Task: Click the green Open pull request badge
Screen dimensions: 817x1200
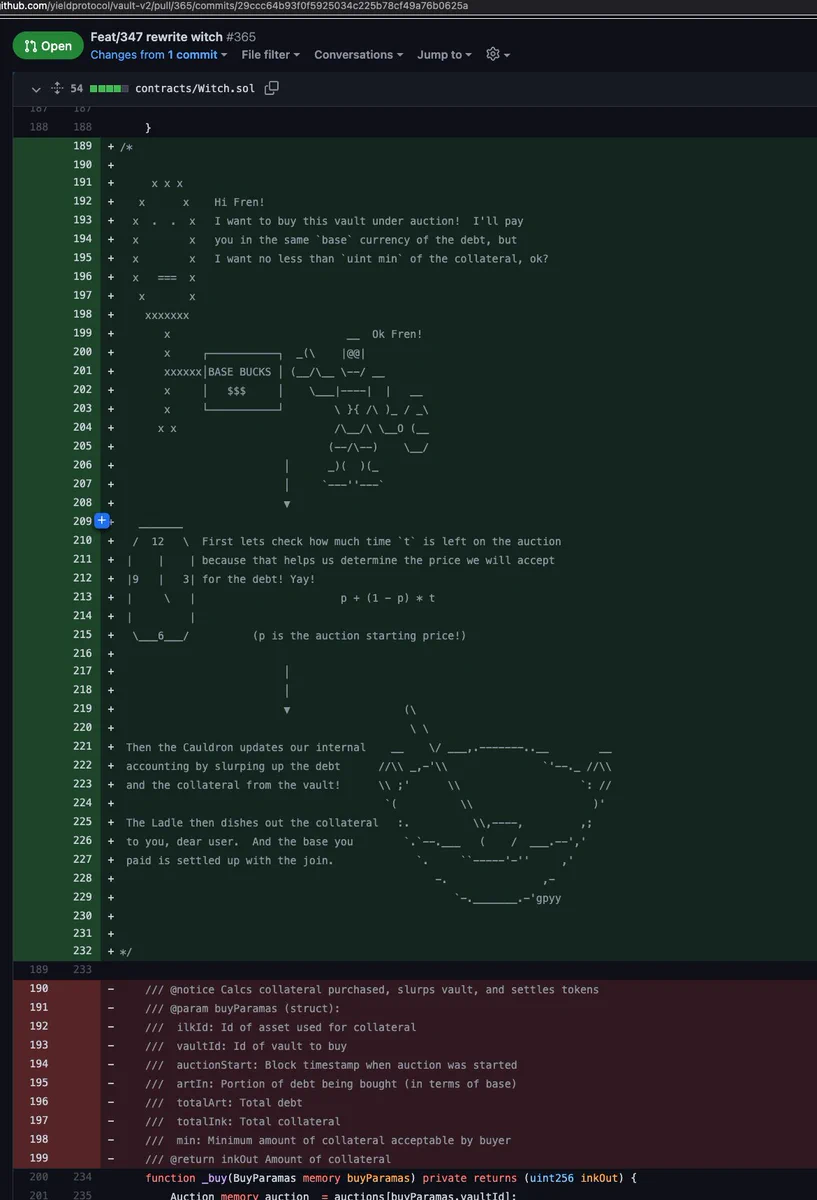Action: click(48, 46)
